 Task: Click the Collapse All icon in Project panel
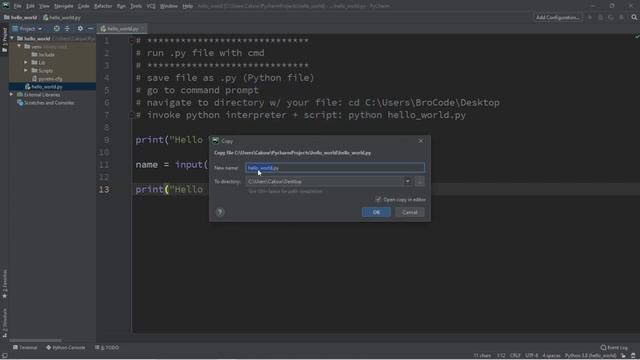point(67,29)
